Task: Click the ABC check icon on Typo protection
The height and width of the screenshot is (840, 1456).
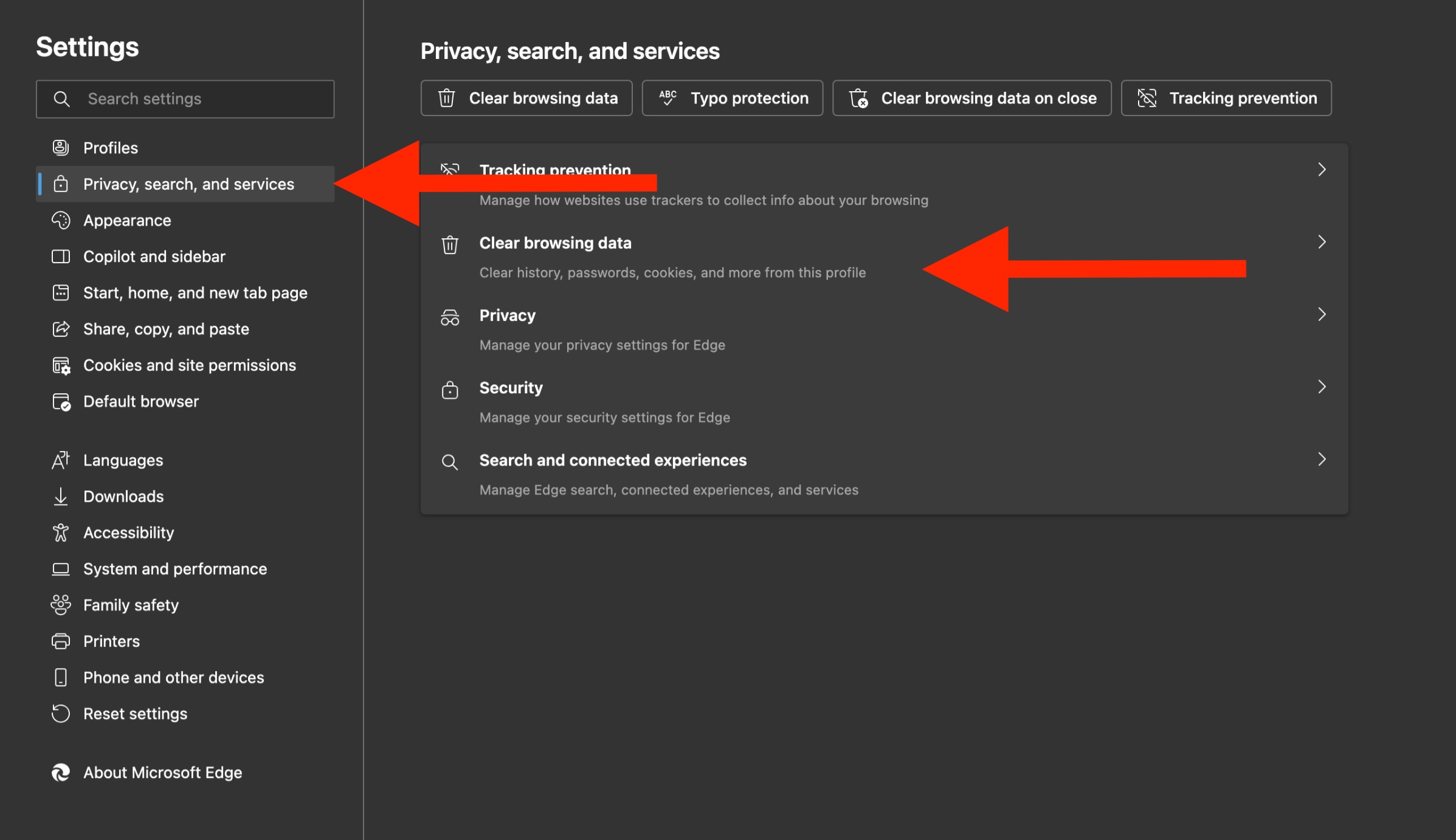Action: pos(668,98)
